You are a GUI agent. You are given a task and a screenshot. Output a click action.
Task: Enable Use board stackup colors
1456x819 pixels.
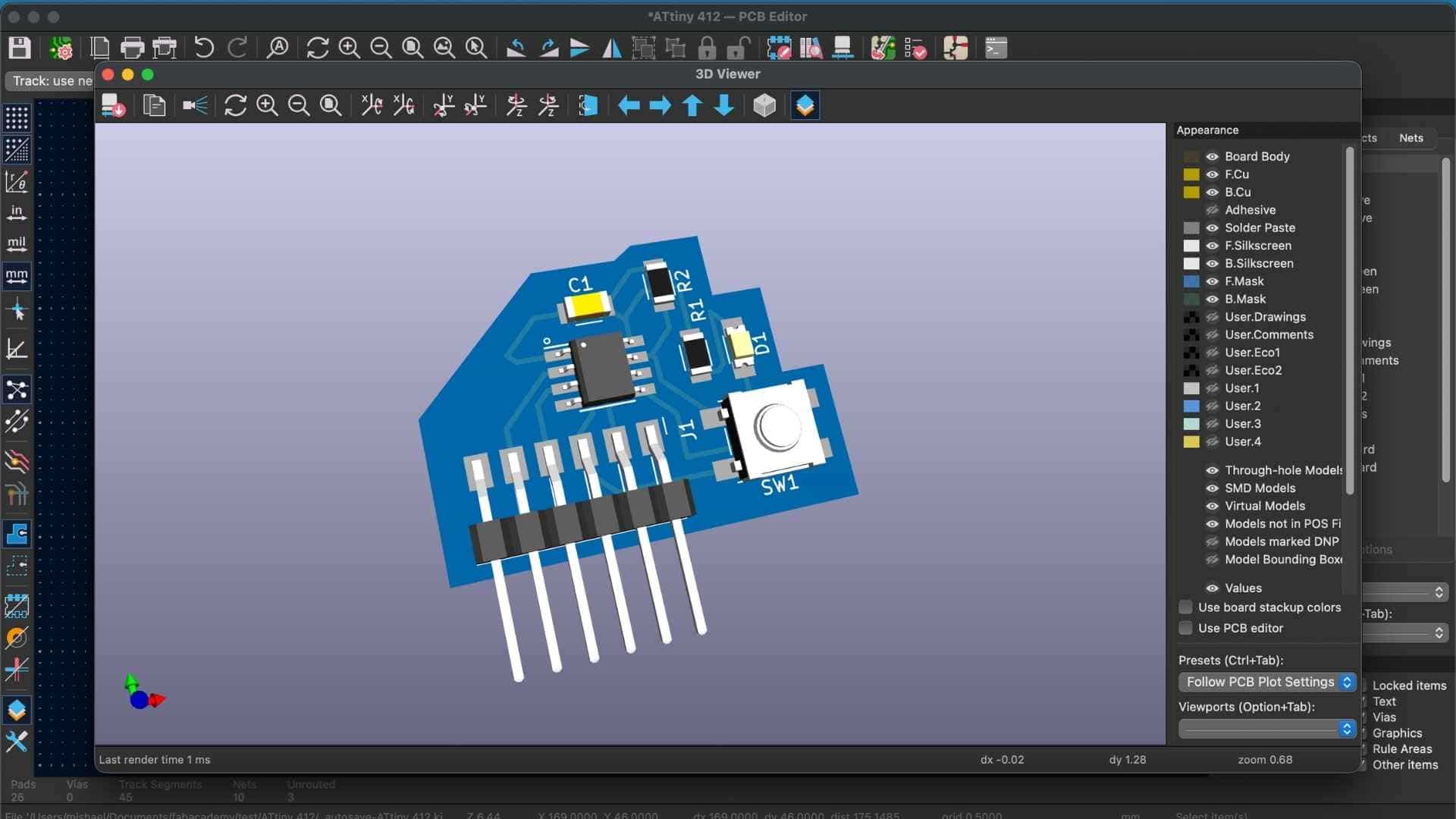click(1185, 607)
